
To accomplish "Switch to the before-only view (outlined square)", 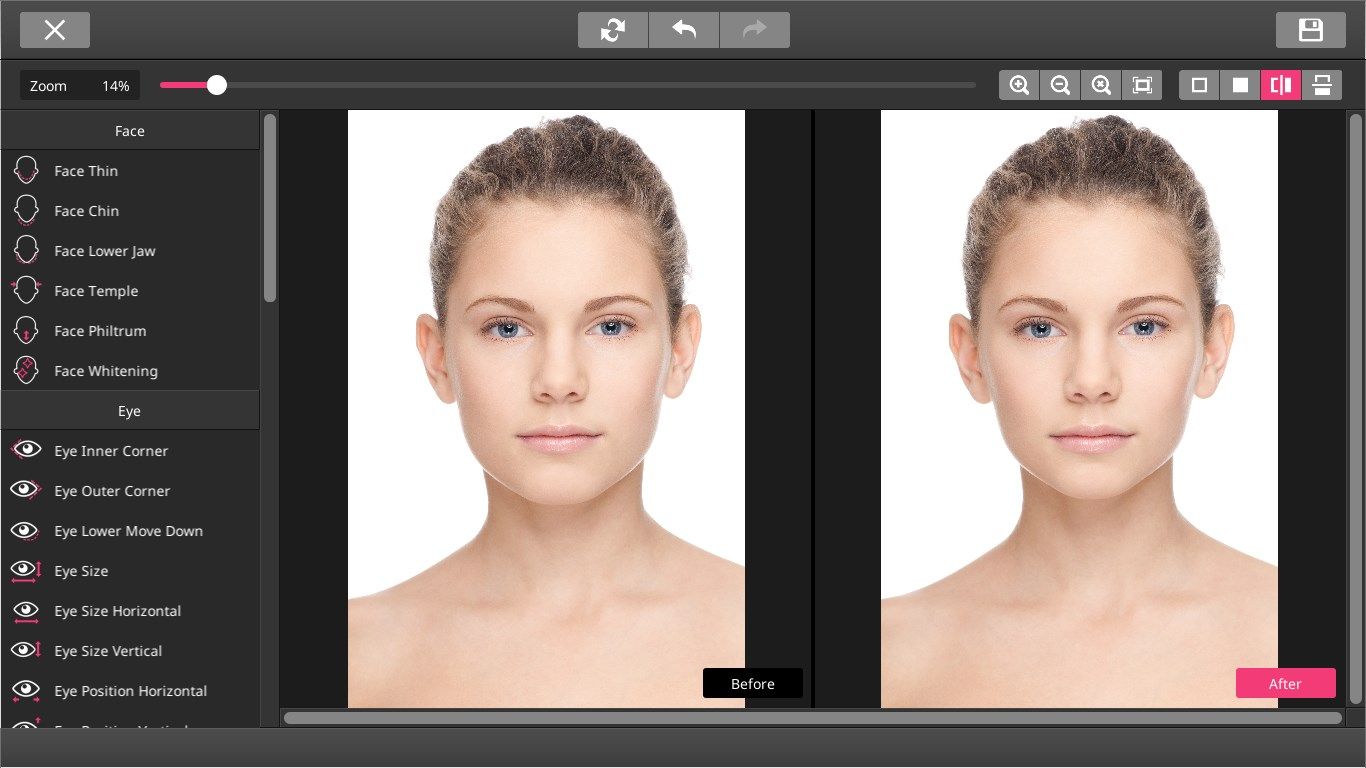I will coord(1199,85).
